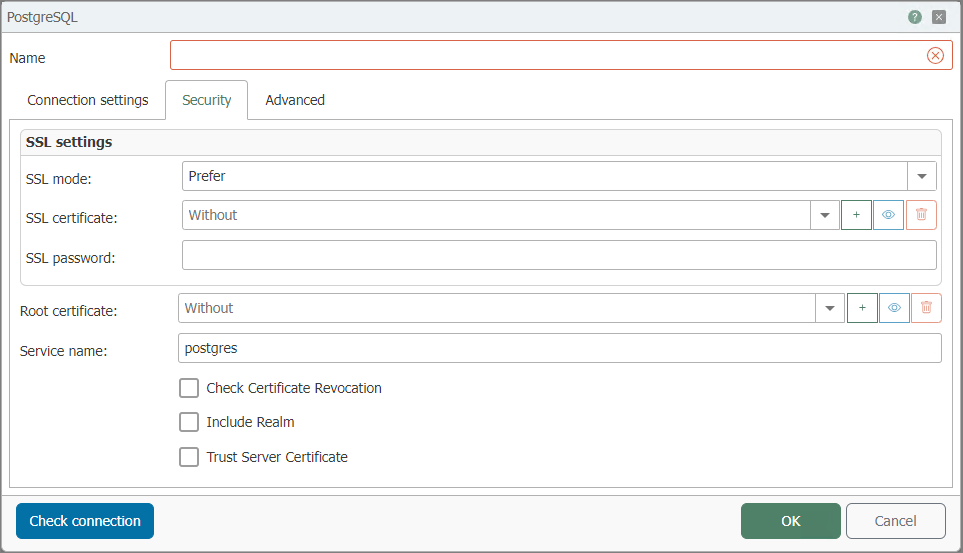Enable Check Certificate Revocation checkbox
The image size is (963, 553).
(x=189, y=388)
